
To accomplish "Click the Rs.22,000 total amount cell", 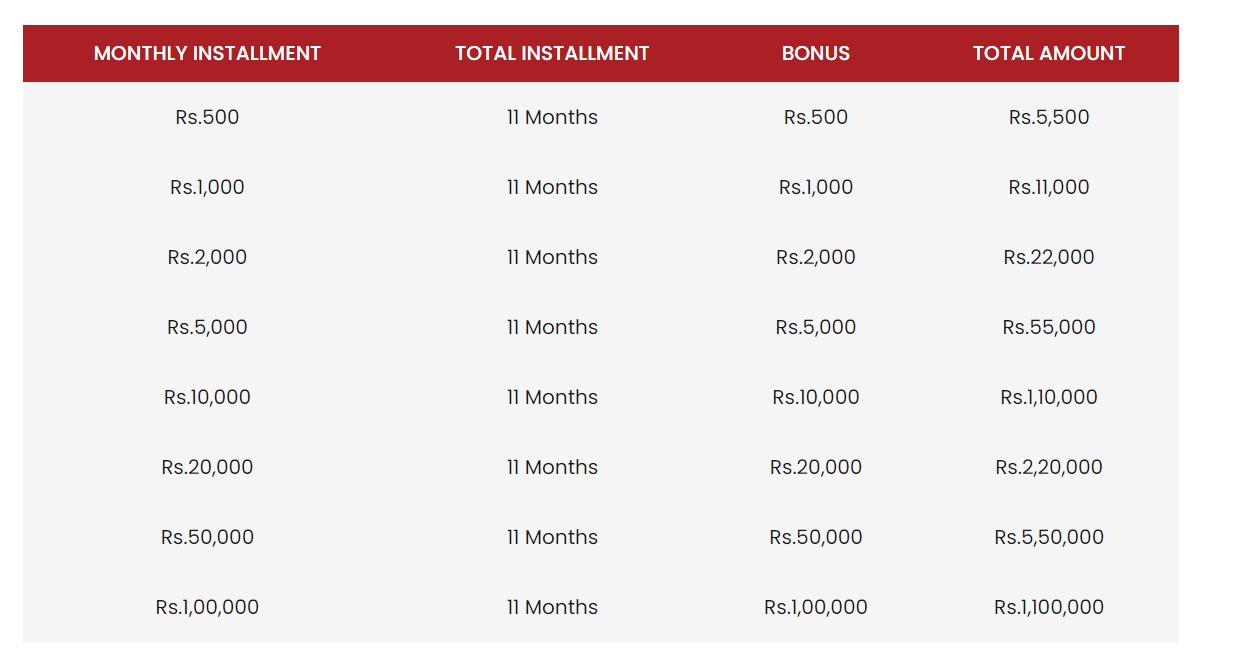I will (x=1049, y=257).
